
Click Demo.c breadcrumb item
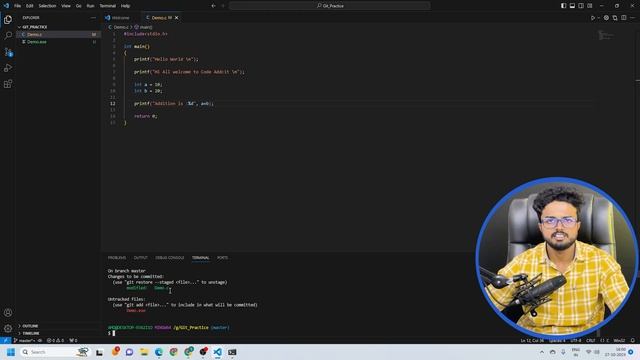coord(119,27)
